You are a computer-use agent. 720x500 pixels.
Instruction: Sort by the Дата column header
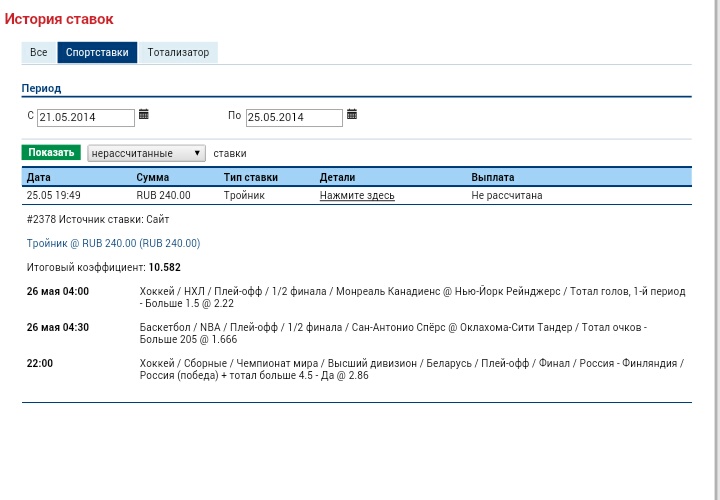(x=38, y=177)
